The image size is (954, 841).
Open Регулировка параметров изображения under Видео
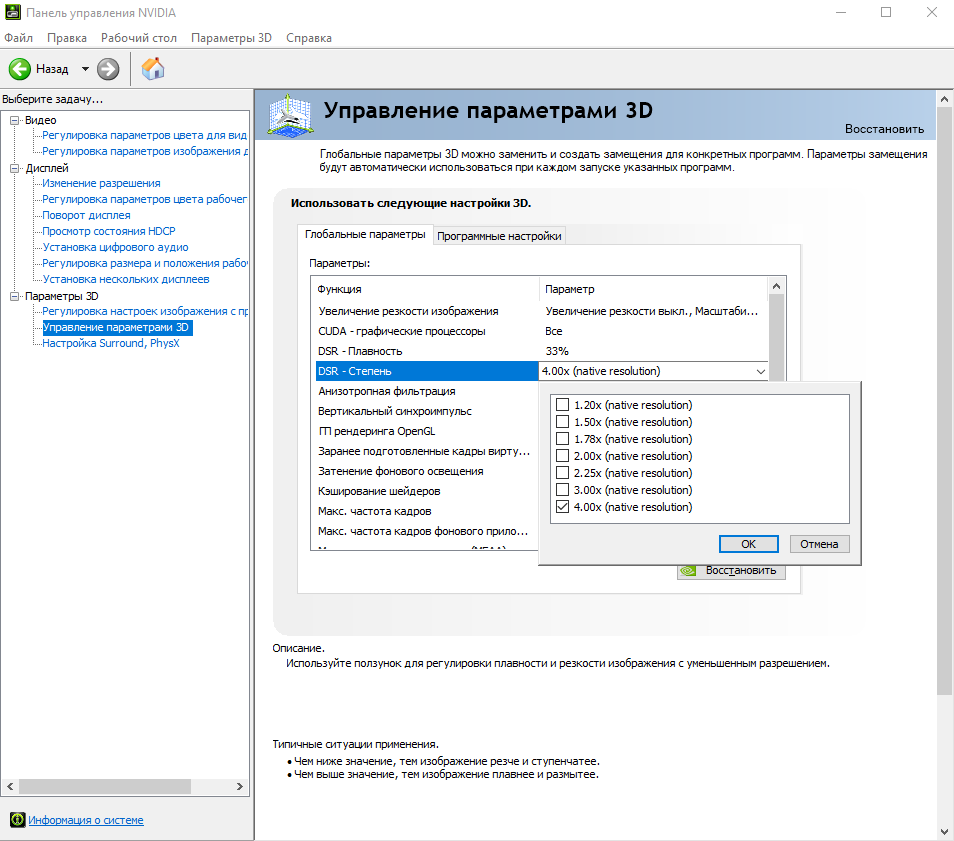[x=145, y=151]
